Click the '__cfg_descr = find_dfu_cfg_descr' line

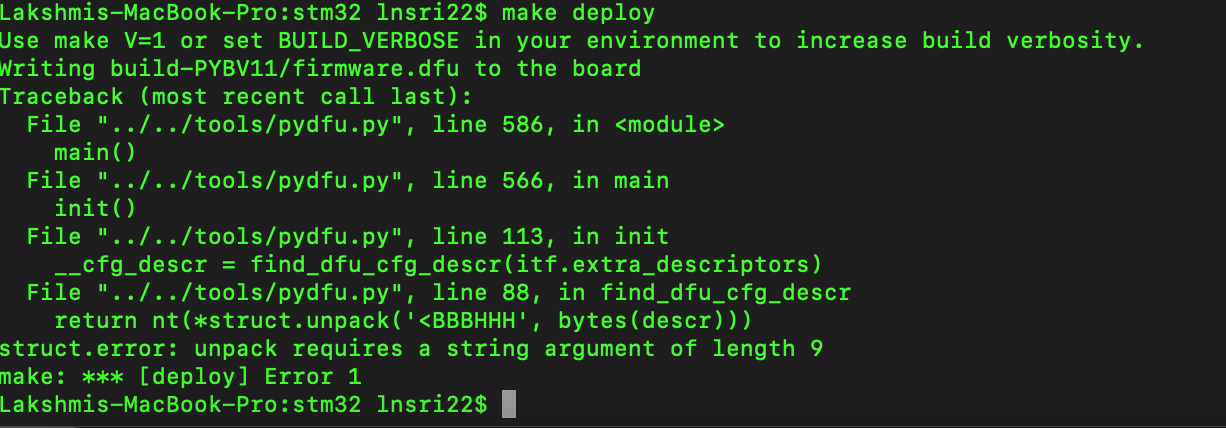(x=438, y=265)
